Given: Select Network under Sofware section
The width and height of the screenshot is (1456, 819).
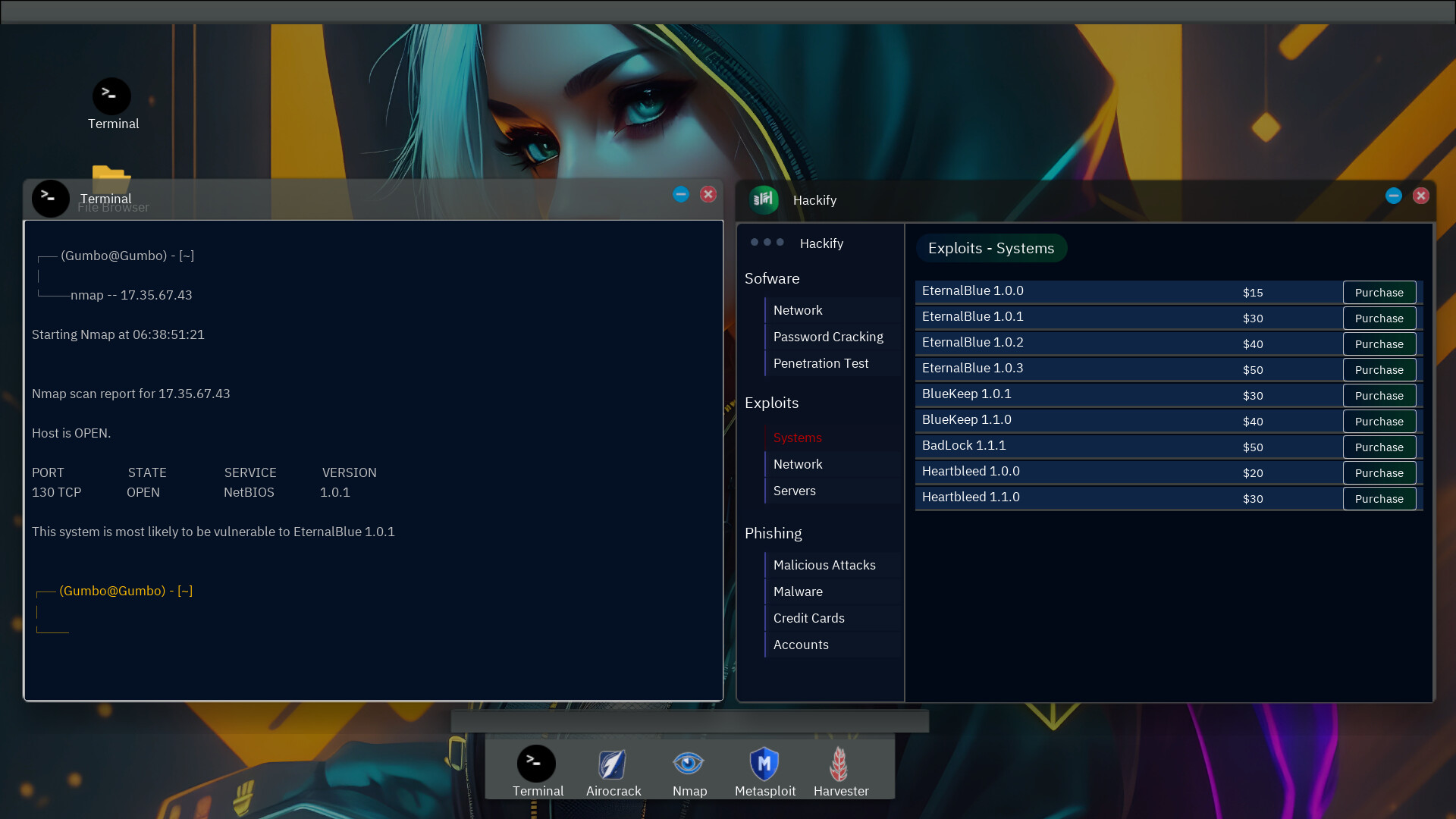Looking at the screenshot, I should point(798,309).
